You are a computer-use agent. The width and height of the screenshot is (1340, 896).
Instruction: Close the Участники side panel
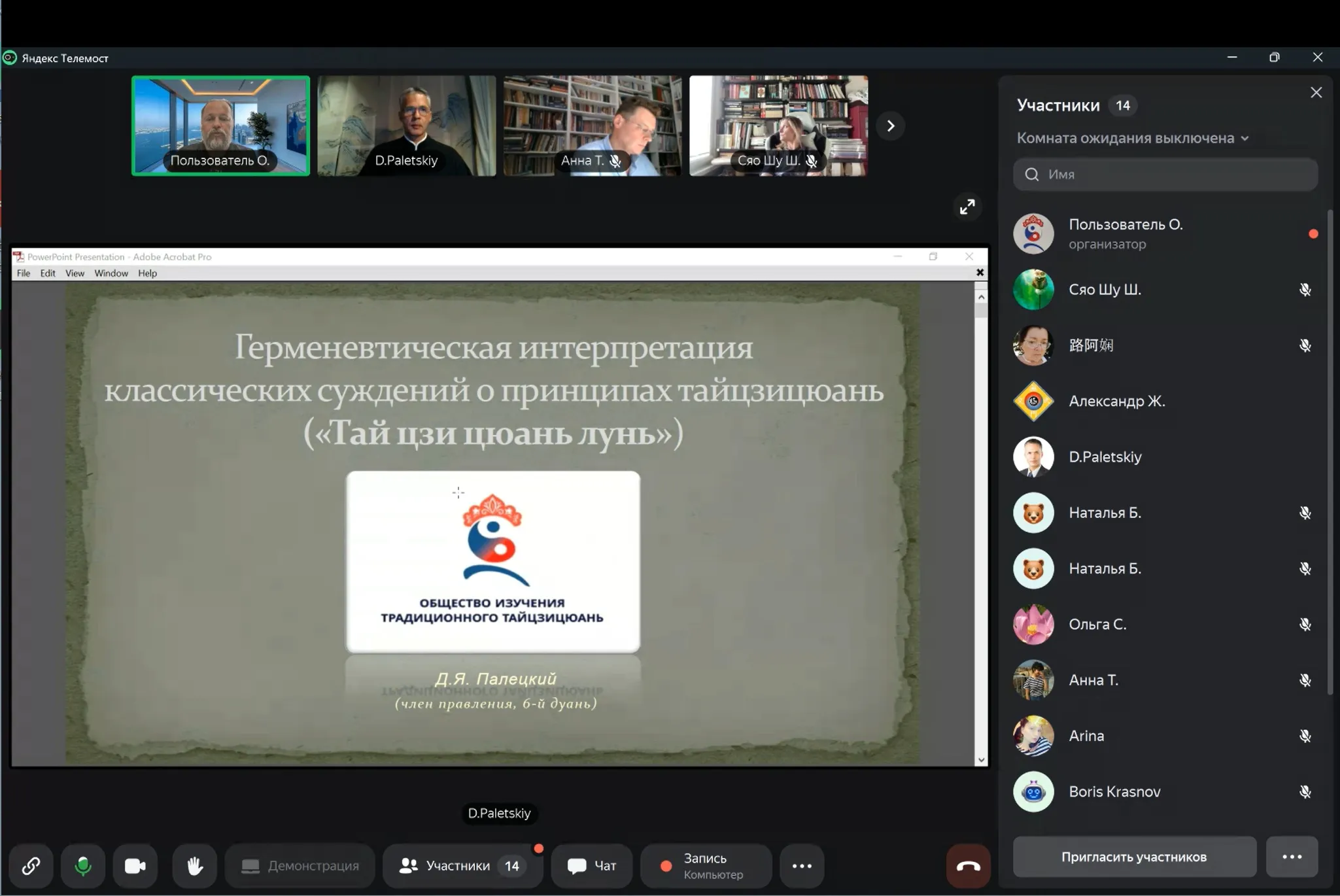(1316, 93)
